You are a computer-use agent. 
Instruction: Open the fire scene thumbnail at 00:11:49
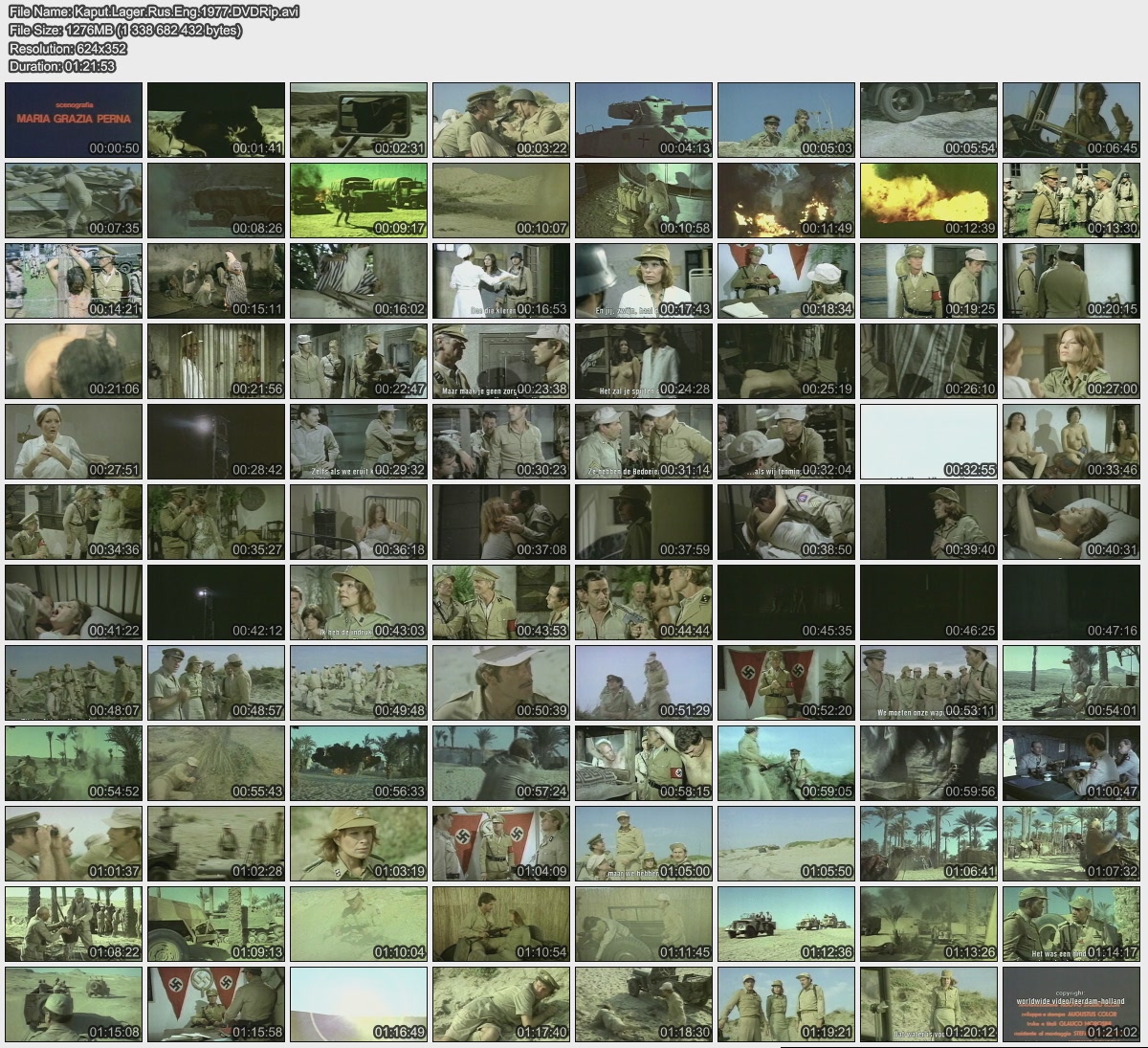tap(786, 200)
